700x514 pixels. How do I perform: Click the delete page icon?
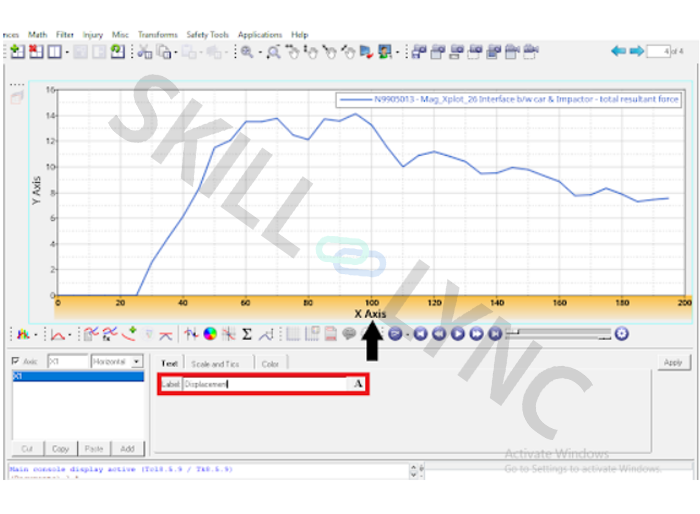click(x=36, y=52)
